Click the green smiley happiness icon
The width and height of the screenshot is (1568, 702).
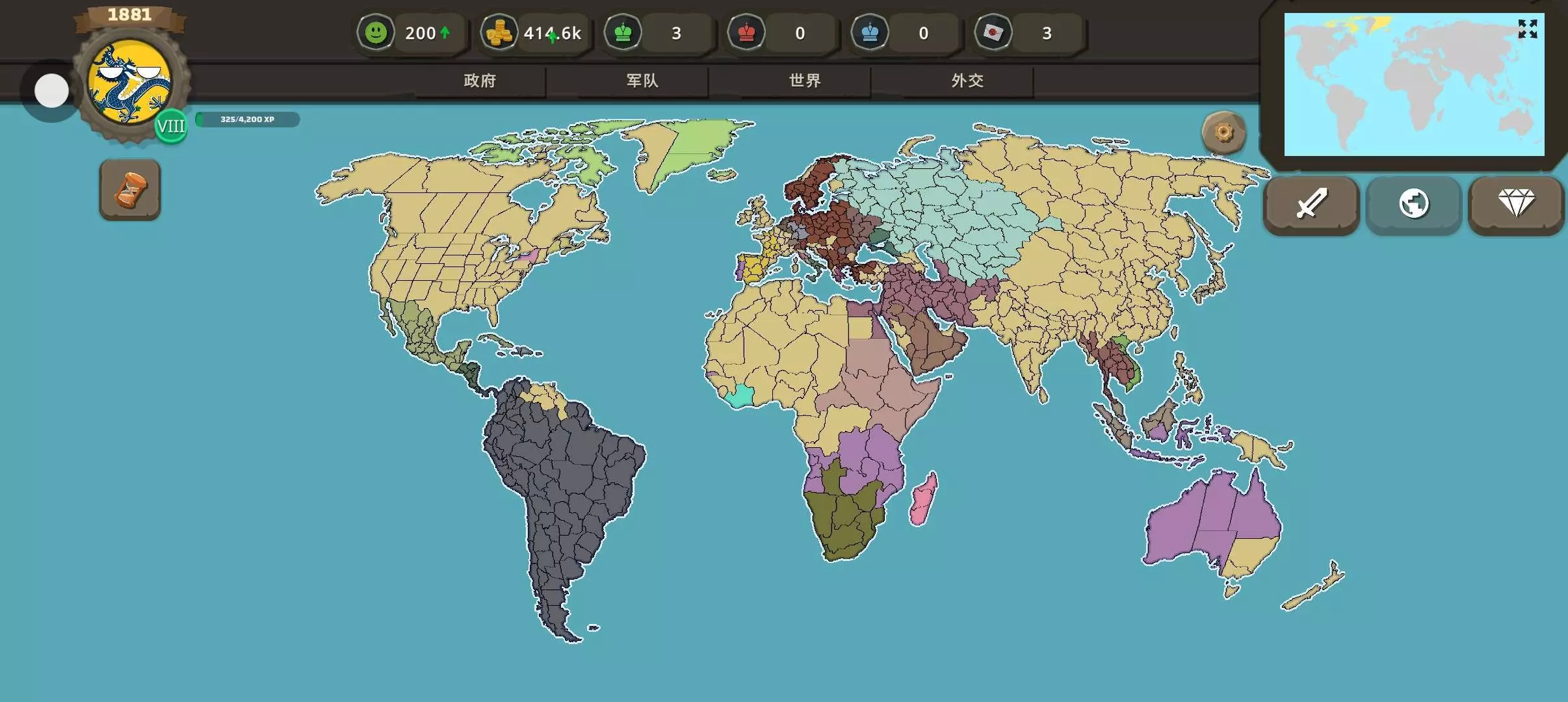tap(376, 32)
